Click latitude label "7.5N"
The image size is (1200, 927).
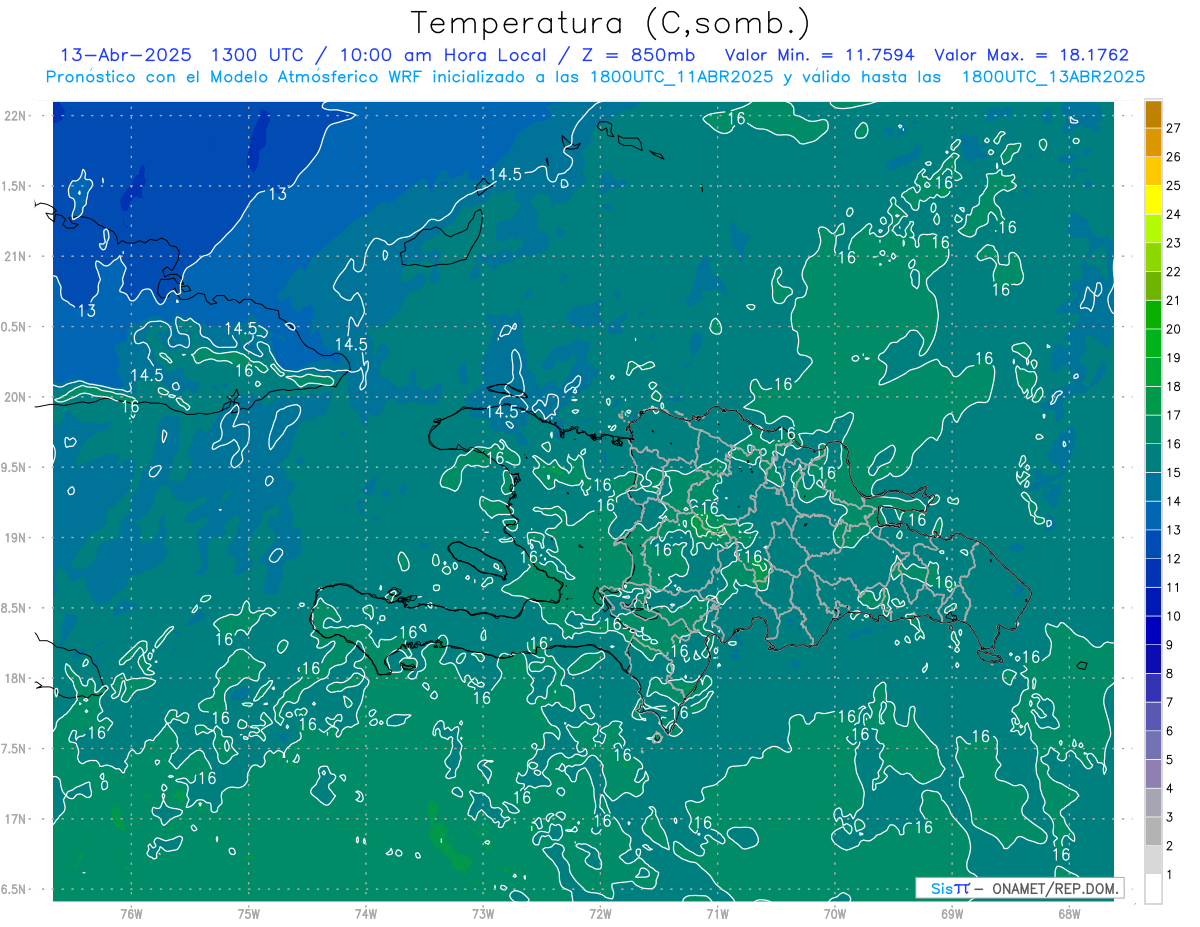(x=13, y=749)
